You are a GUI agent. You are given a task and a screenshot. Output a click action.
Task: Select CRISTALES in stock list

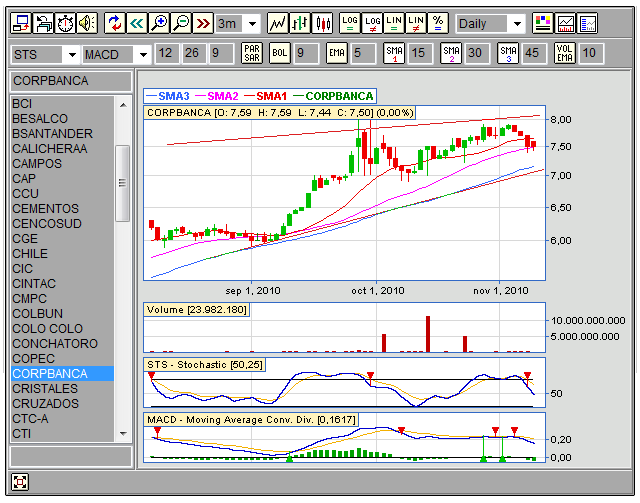[62, 389]
